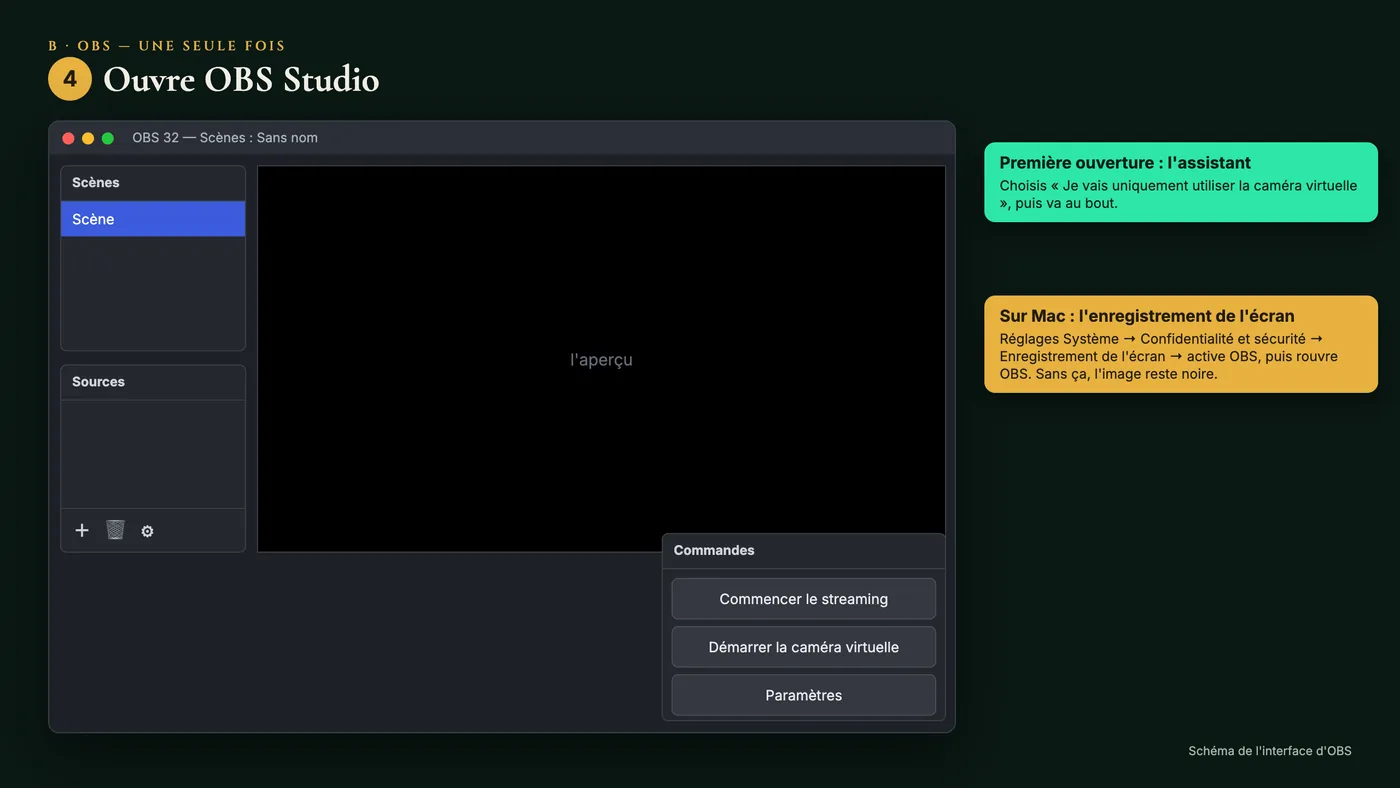Screen dimensions: 1400x788
Task: Open Paramètres in Commandes panel
Action: [x=804, y=695]
